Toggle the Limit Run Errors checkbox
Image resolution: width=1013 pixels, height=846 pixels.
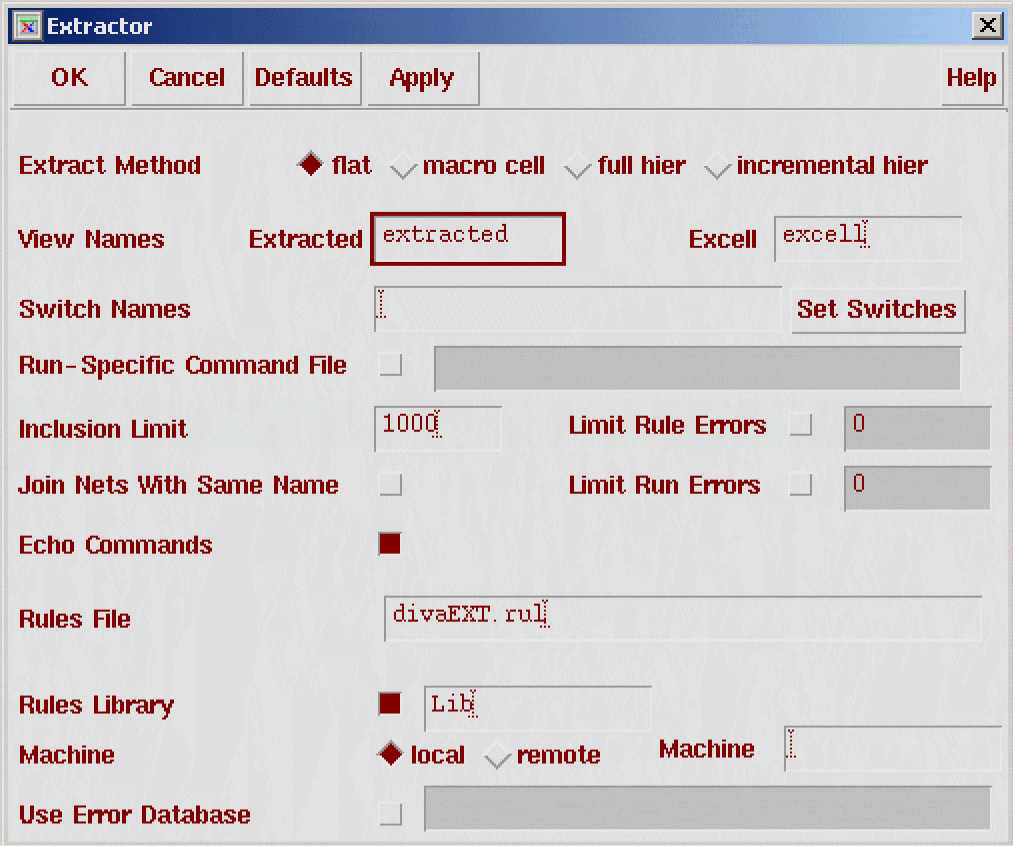pos(800,484)
